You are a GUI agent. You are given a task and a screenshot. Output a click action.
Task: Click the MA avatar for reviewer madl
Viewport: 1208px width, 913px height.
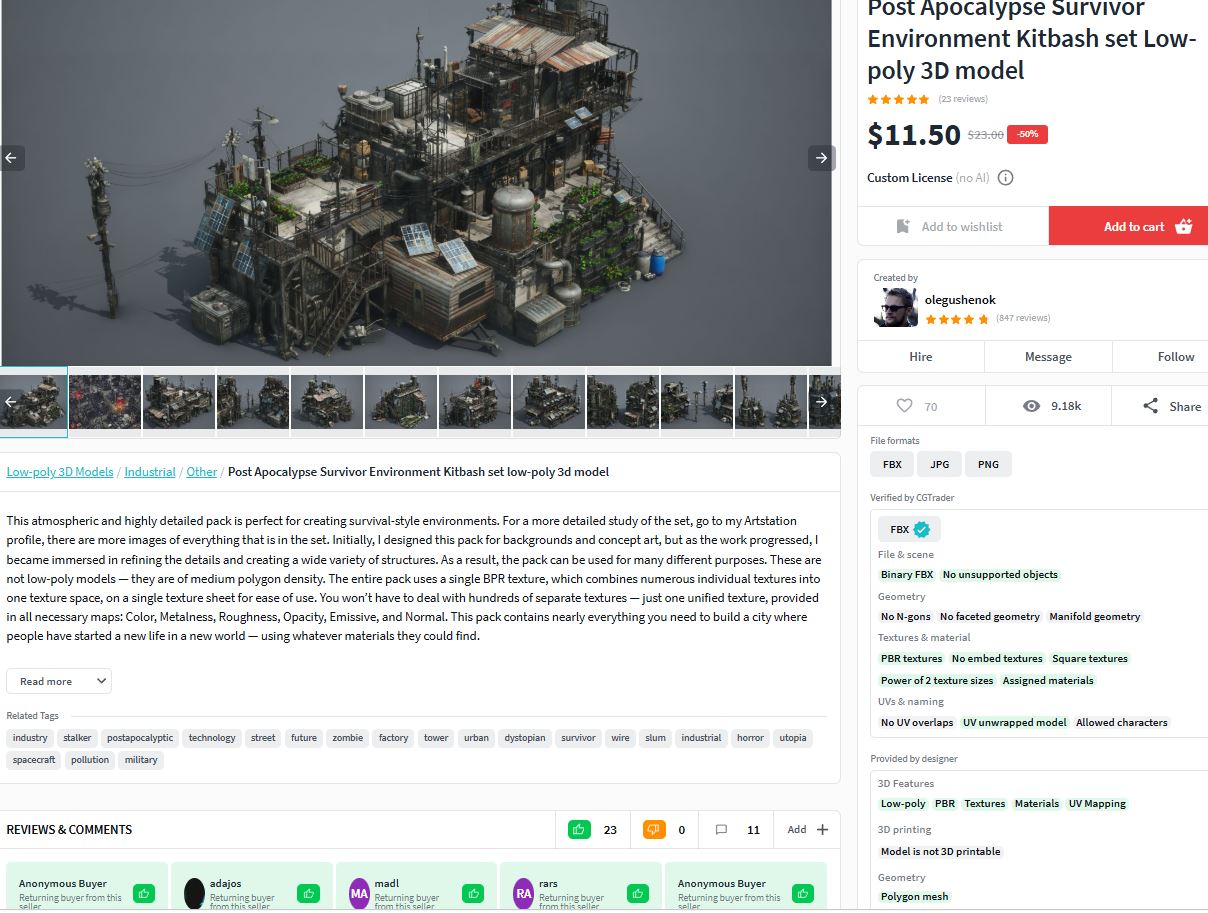point(359,892)
